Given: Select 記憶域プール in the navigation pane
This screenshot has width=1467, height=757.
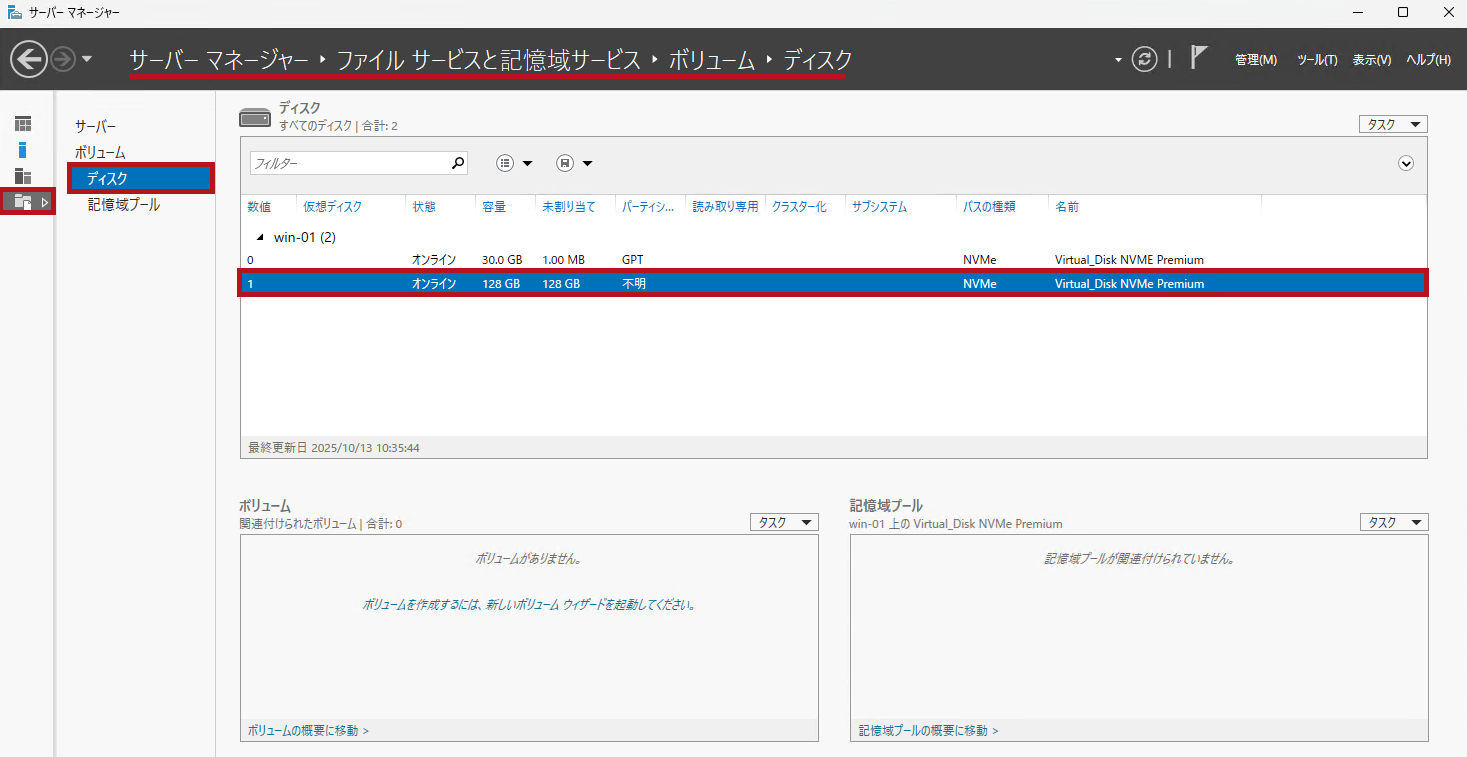Looking at the screenshot, I should (123, 204).
